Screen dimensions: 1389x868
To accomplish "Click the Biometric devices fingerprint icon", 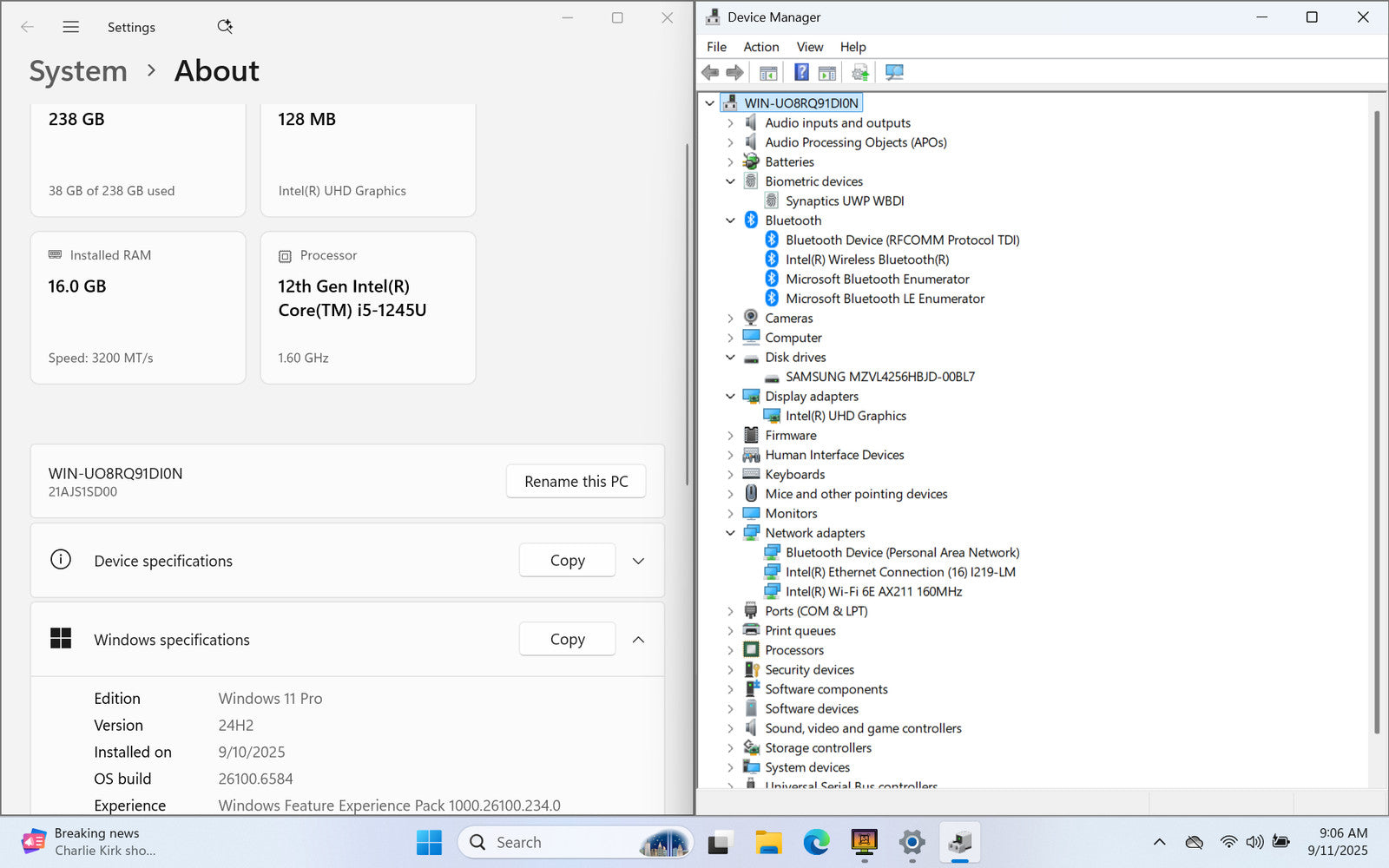I will click(x=751, y=181).
